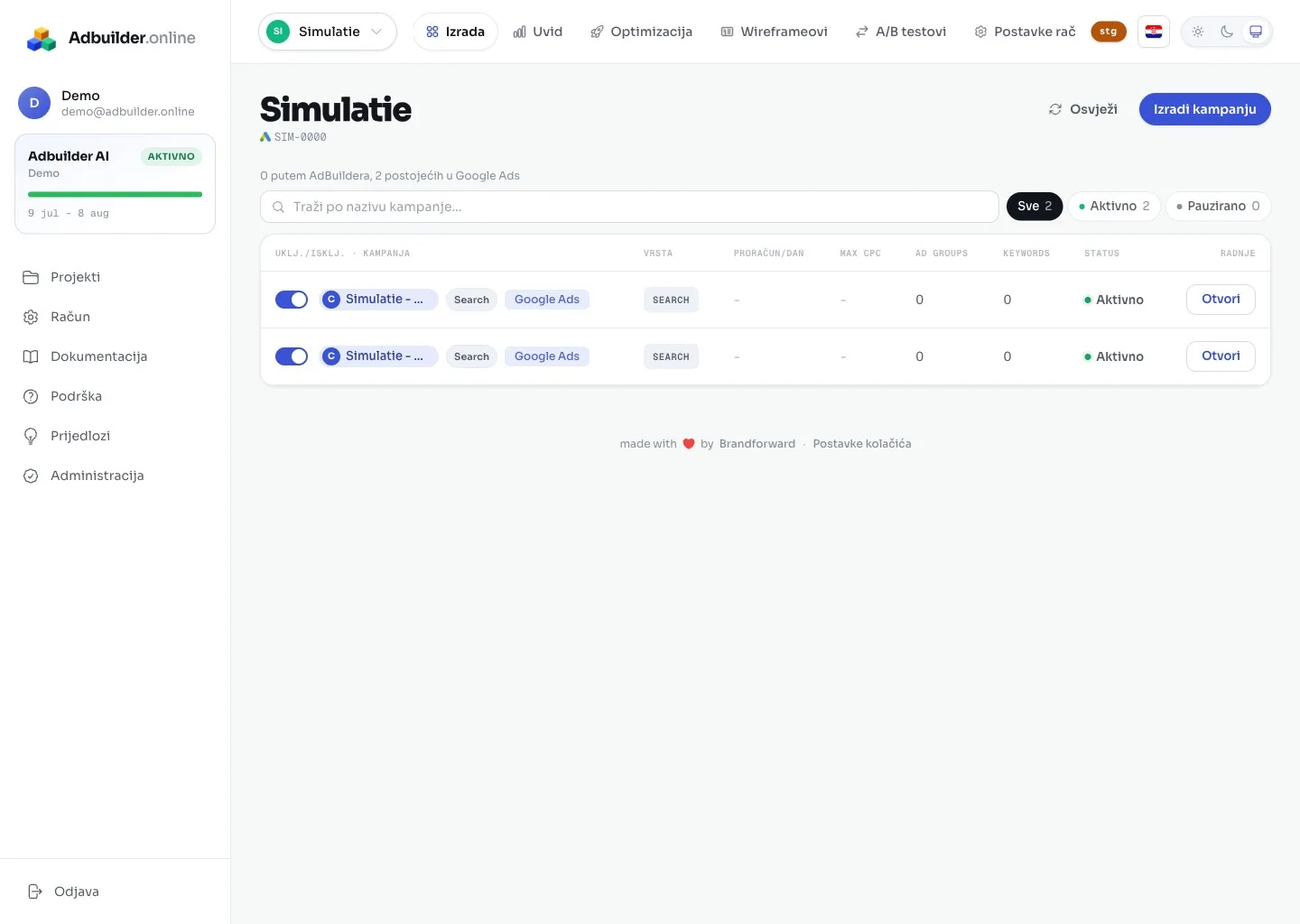The height and width of the screenshot is (924, 1300).
Task: Click the Optimizacija rocket icon
Action: pyautogui.click(x=597, y=32)
